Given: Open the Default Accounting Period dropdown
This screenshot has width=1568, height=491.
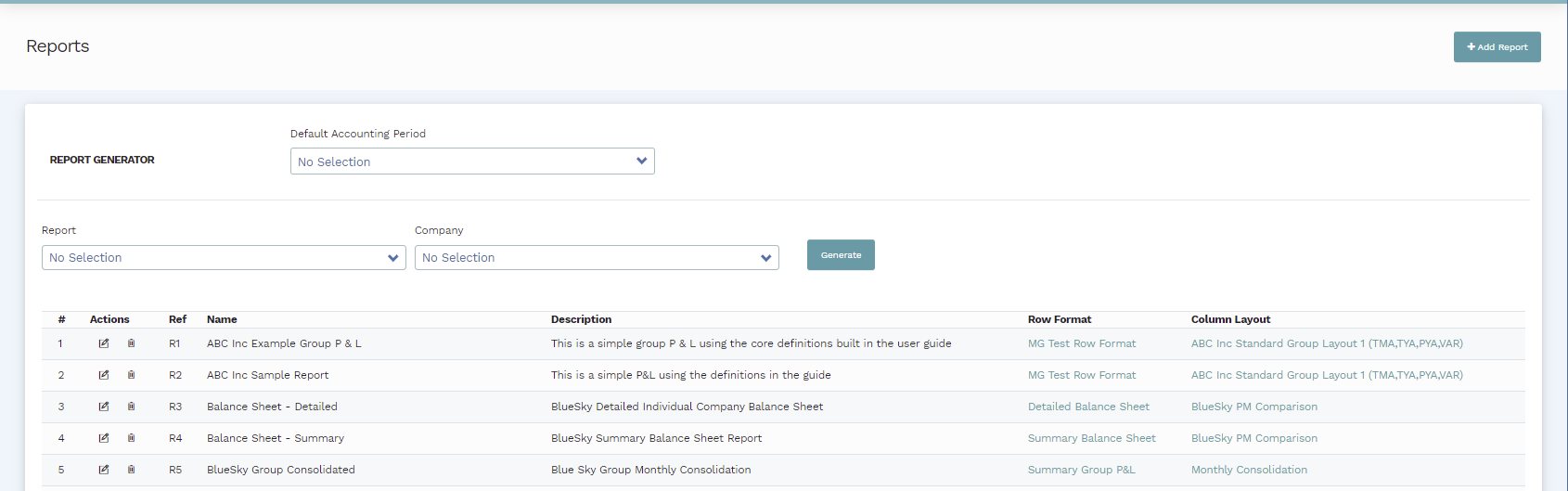Looking at the screenshot, I should click(471, 162).
